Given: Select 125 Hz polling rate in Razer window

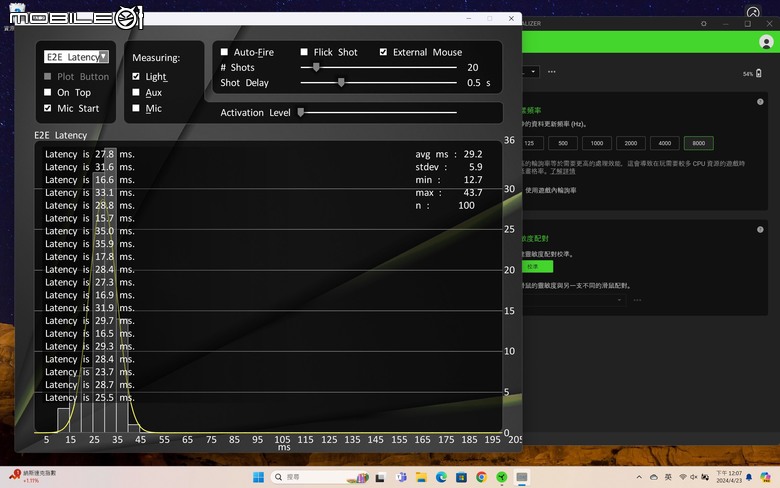Looking at the screenshot, I should pos(531,143).
